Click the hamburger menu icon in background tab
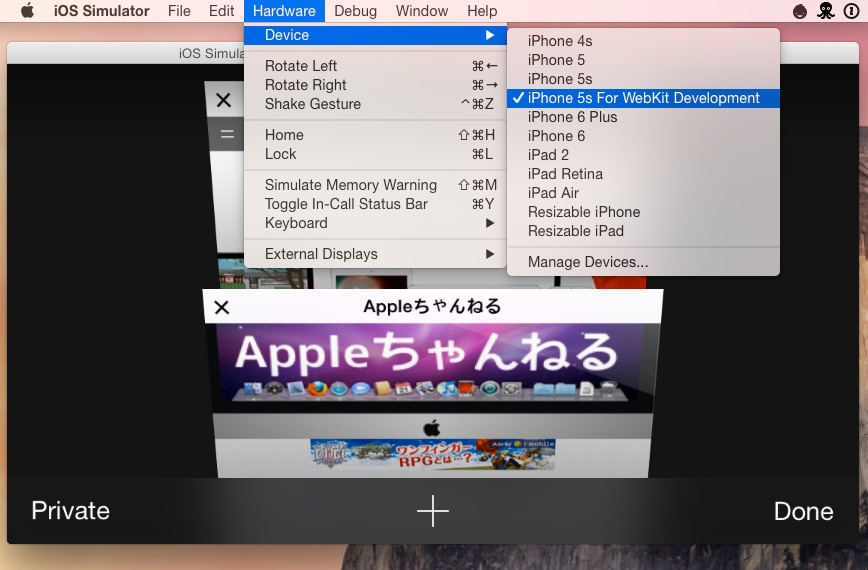The image size is (868, 570). (x=227, y=134)
